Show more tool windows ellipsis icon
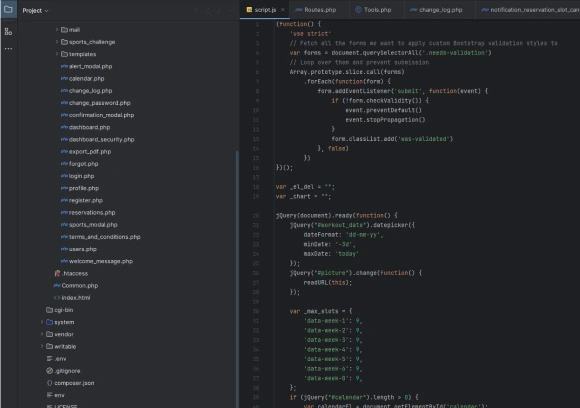Viewport: 580px width, 408px height. point(8,48)
